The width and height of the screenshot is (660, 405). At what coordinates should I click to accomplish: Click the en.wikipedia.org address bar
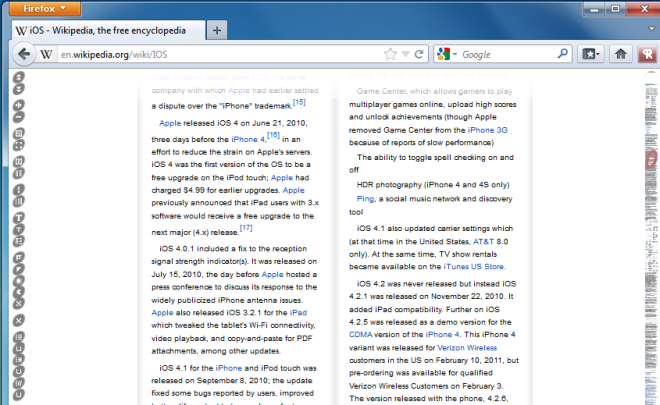pyautogui.click(x=219, y=54)
